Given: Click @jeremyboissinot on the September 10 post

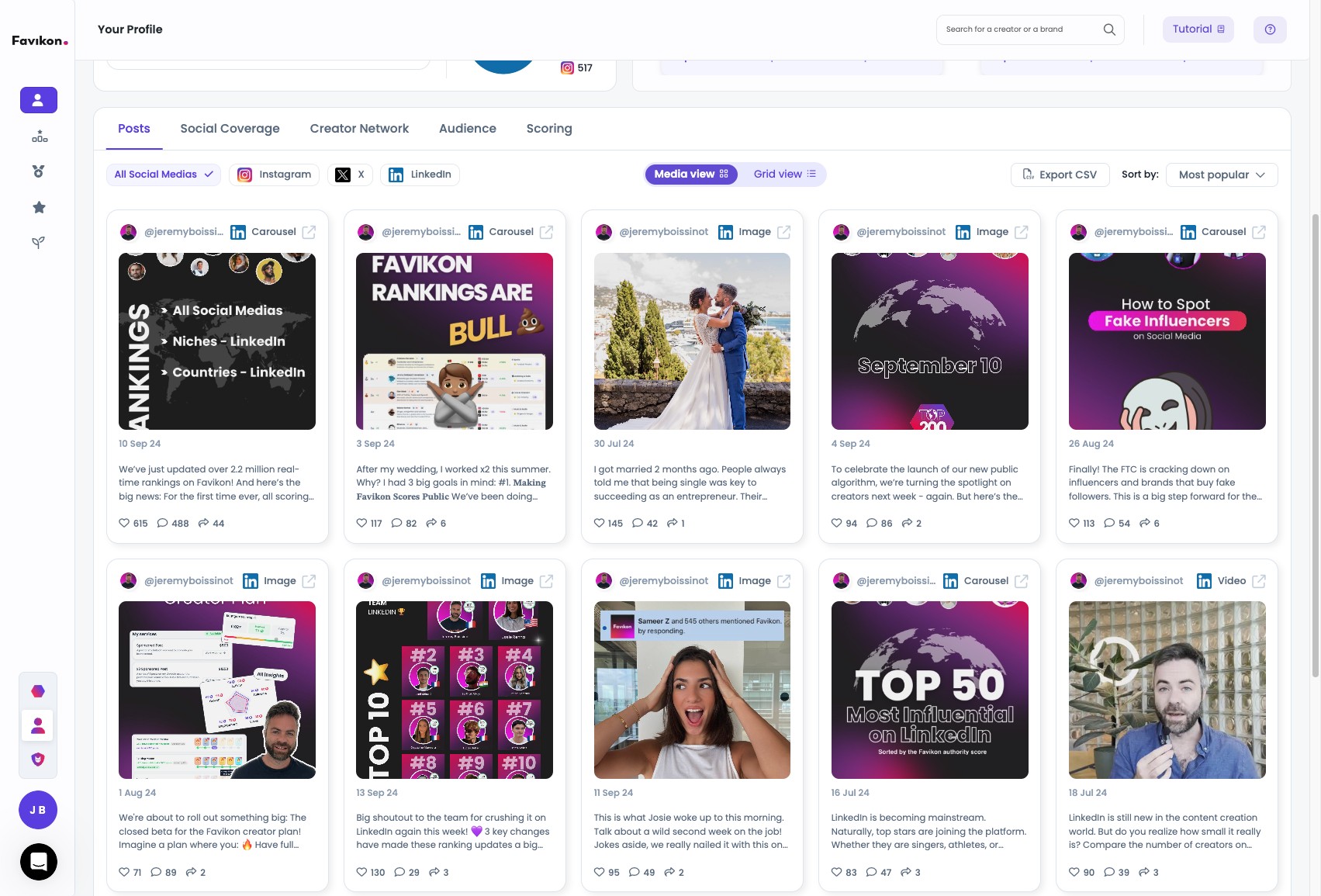Looking at the screenshot, I should [901, 232].
